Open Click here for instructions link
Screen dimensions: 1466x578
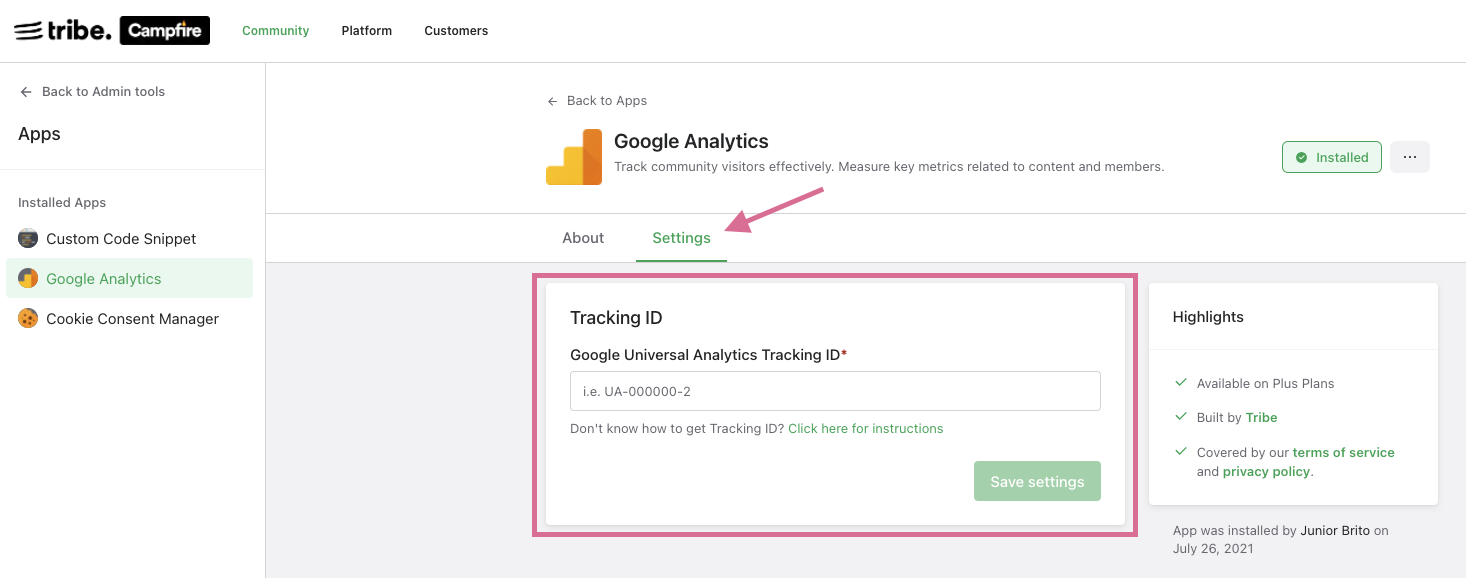[x=865, y=428]
